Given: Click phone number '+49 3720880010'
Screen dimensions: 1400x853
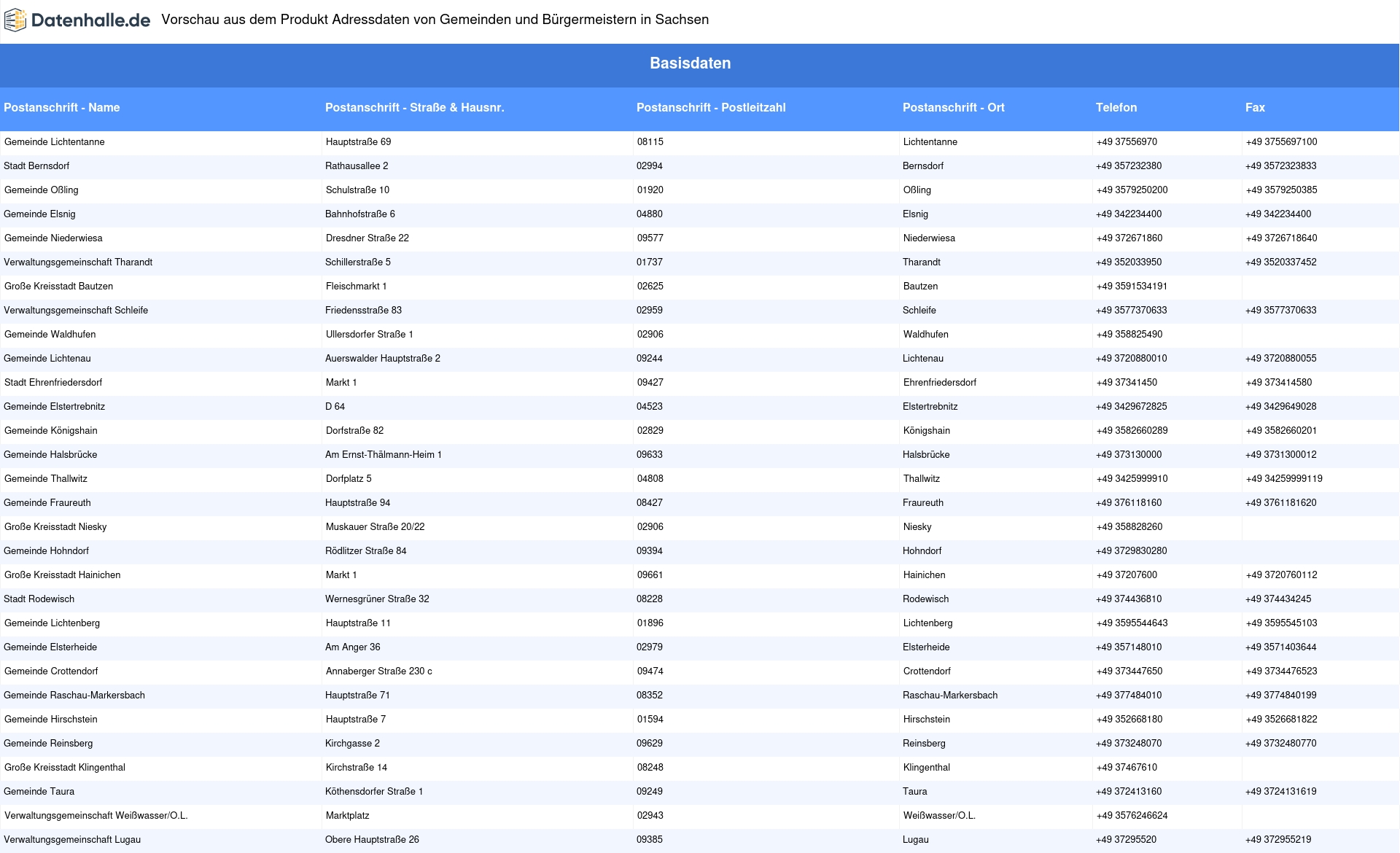Looking at the screenshot, I should pos(1131,359).
